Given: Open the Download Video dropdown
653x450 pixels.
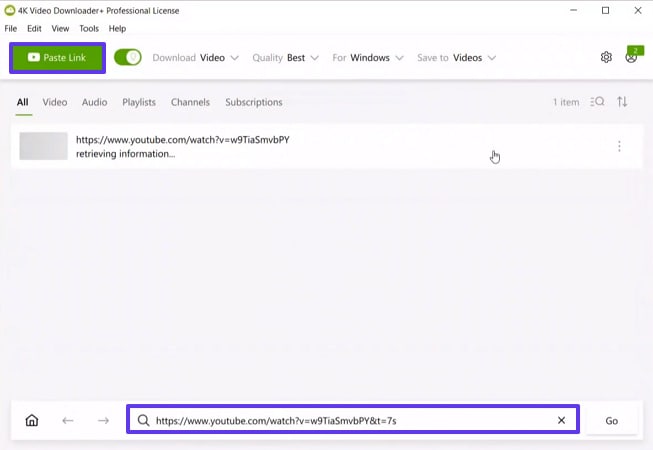Looking at the screenshot, I should tap(195, 58).
